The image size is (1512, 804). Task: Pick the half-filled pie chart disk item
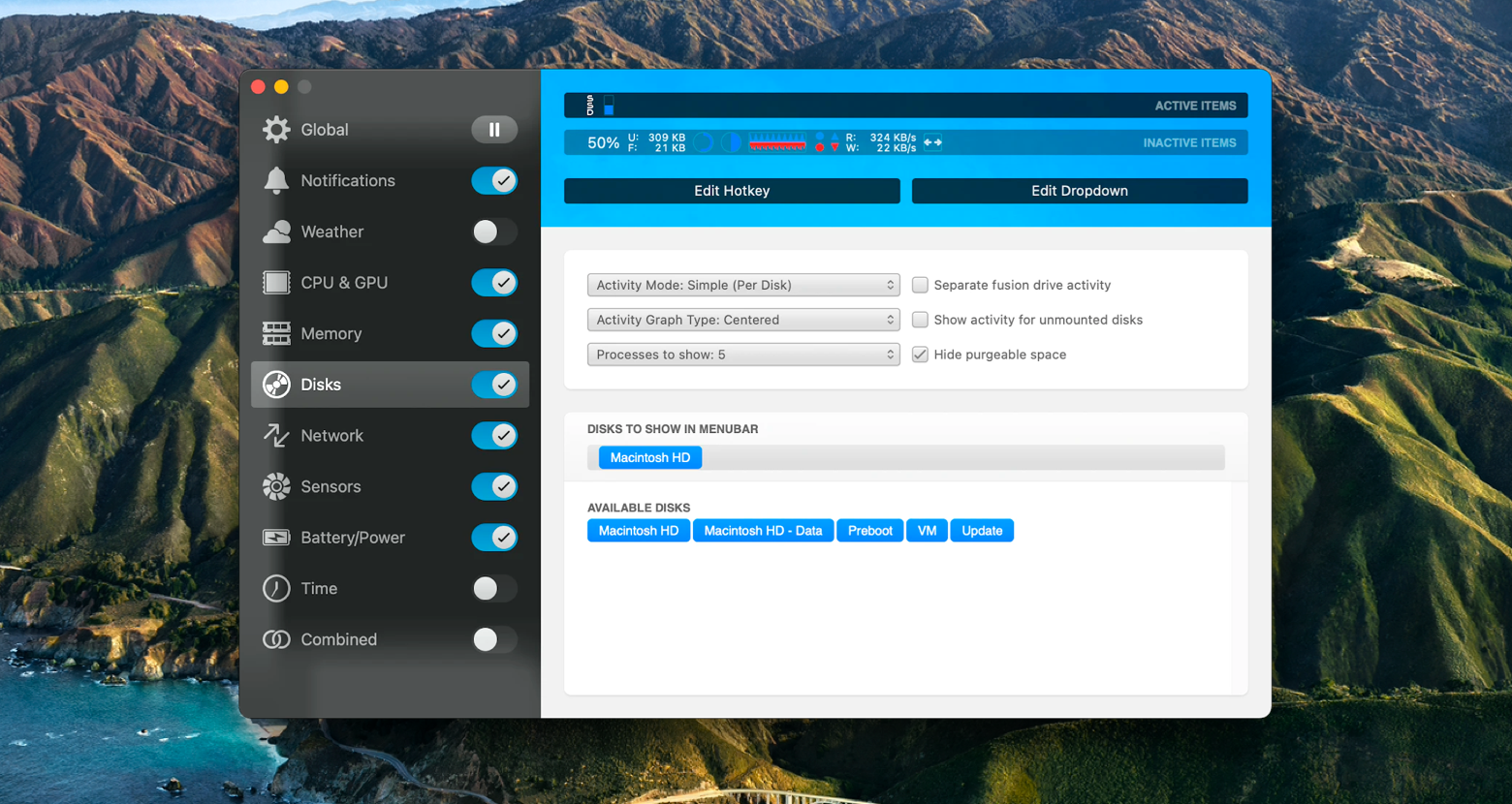(732, 142)
